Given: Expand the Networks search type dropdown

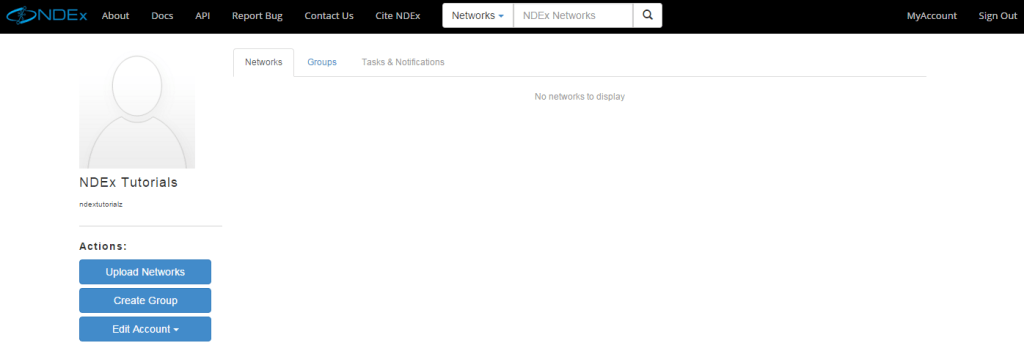Looking at the screenshot, I should pos(478,16).
